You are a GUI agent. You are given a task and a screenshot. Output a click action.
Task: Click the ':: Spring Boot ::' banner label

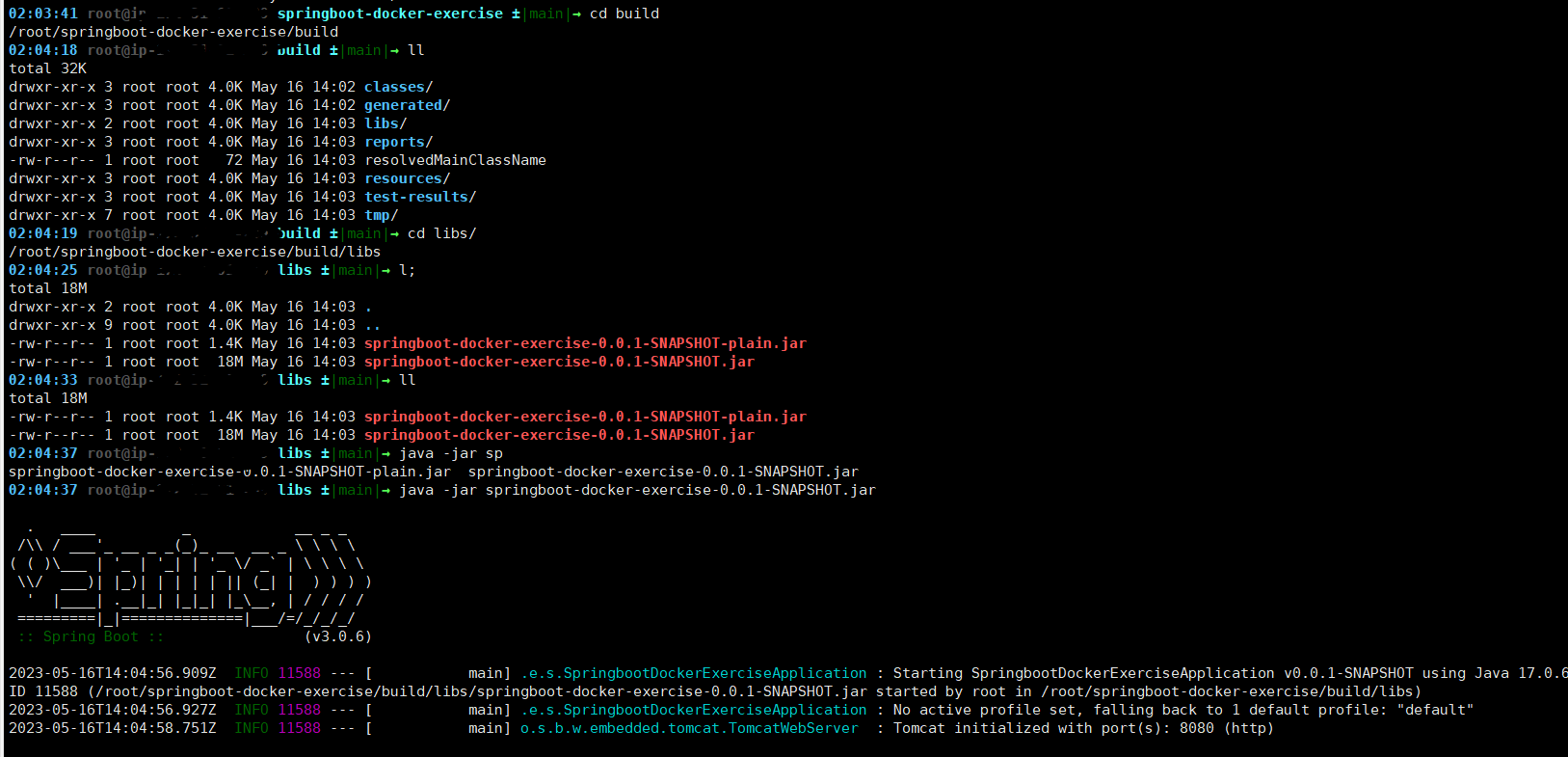click(x=91, y=636)
